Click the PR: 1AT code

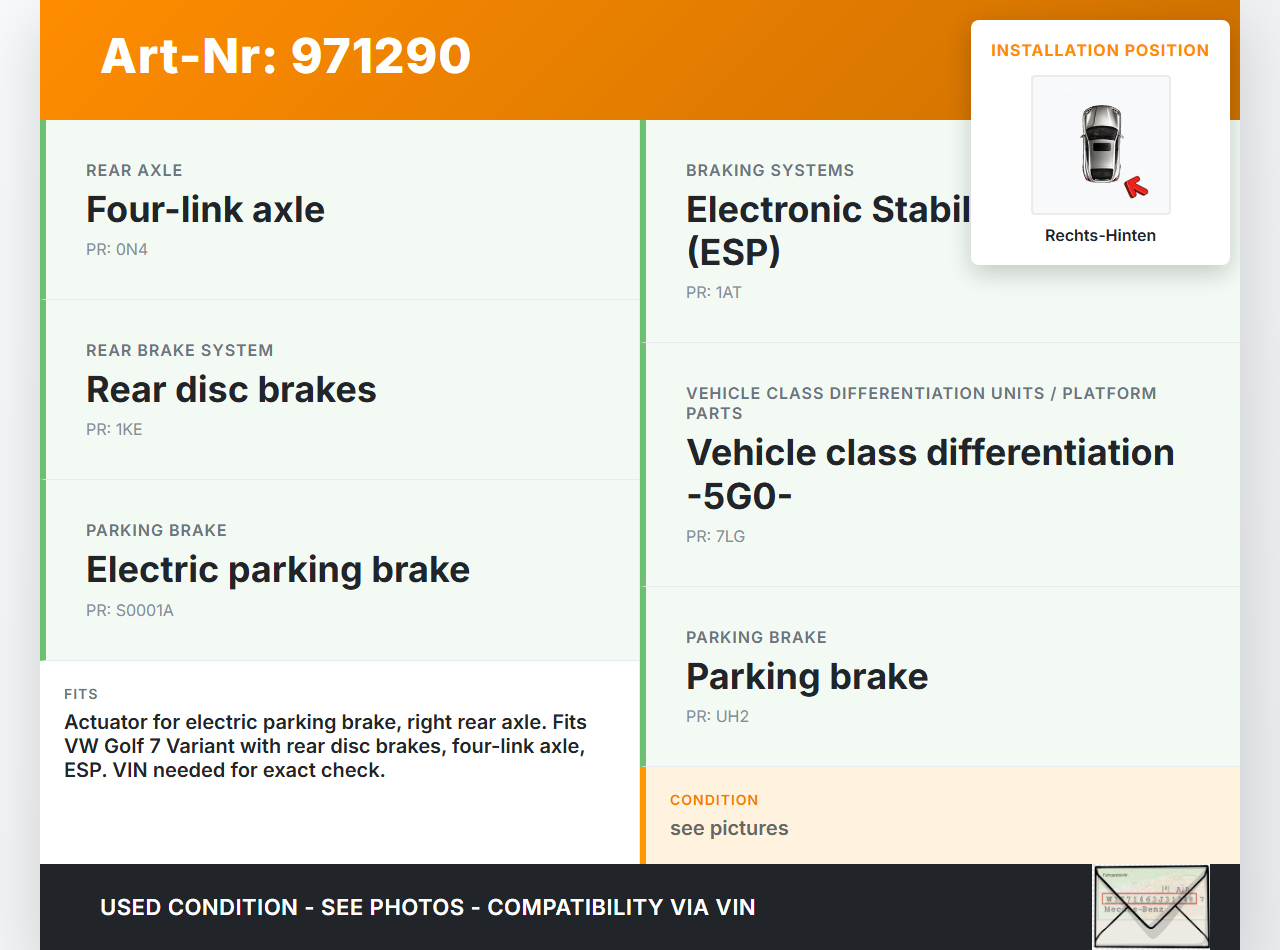tap(714, 293)
